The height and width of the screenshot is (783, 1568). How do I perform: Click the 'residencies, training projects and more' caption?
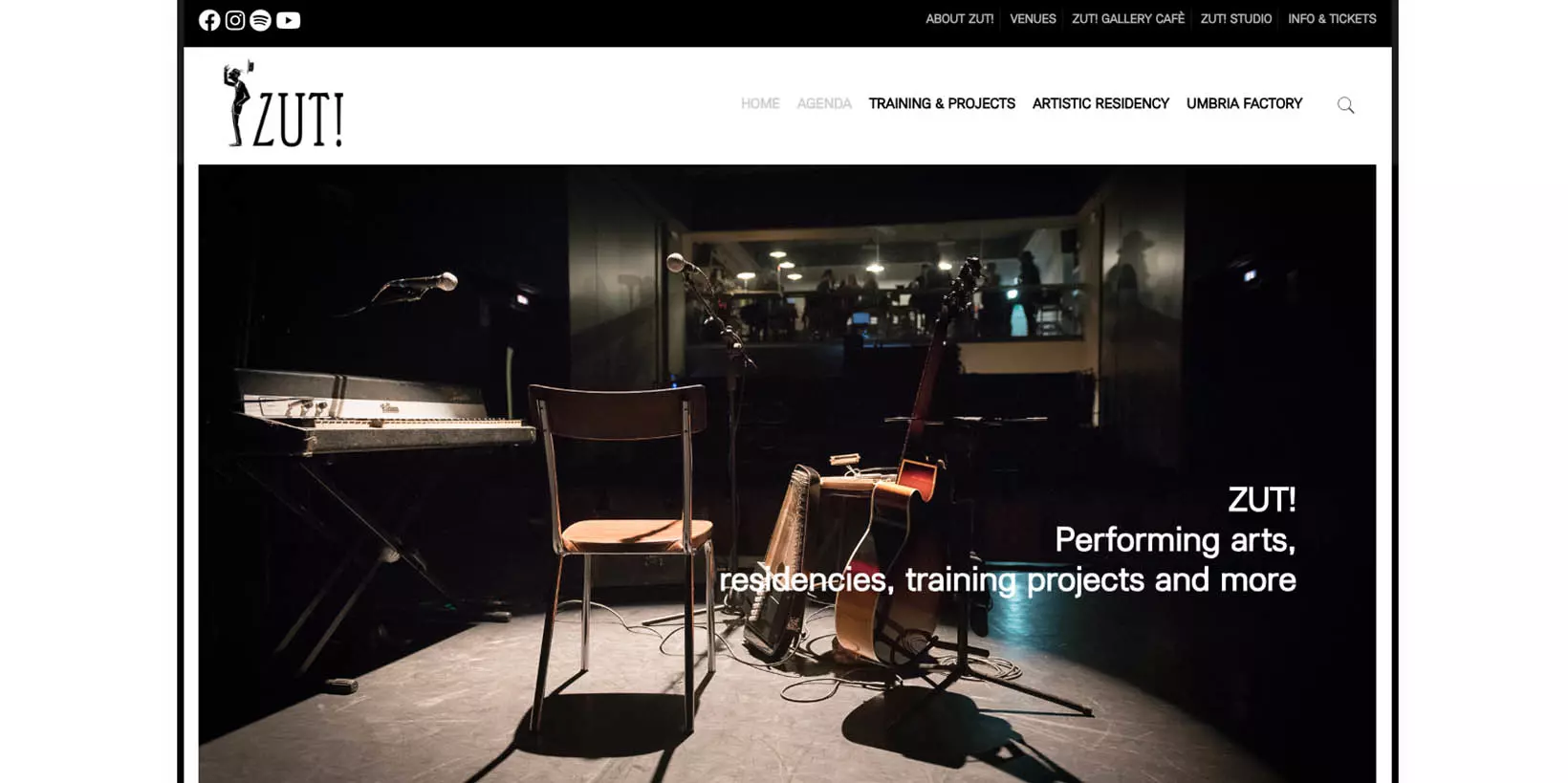(x=1008, y=579)
